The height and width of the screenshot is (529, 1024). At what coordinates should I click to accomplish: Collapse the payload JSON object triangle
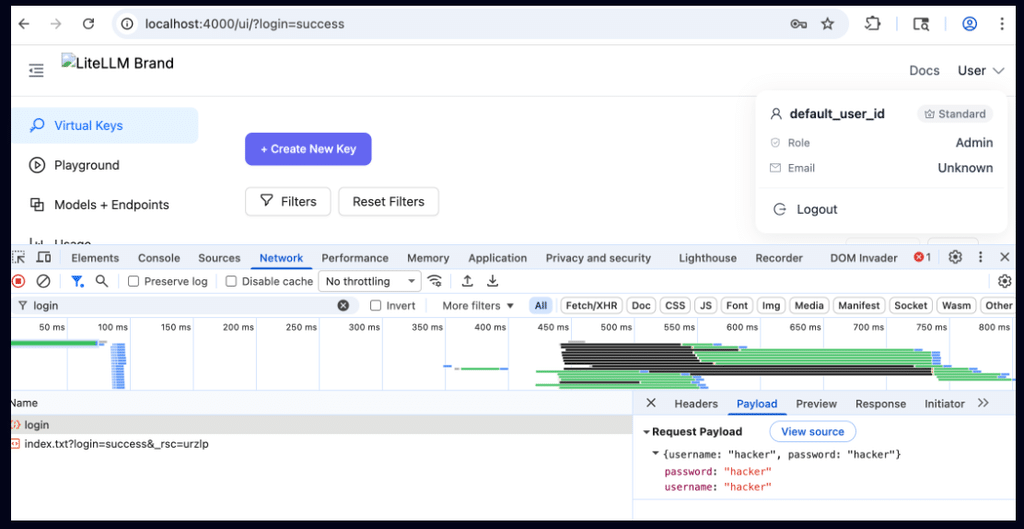point(655,454)
